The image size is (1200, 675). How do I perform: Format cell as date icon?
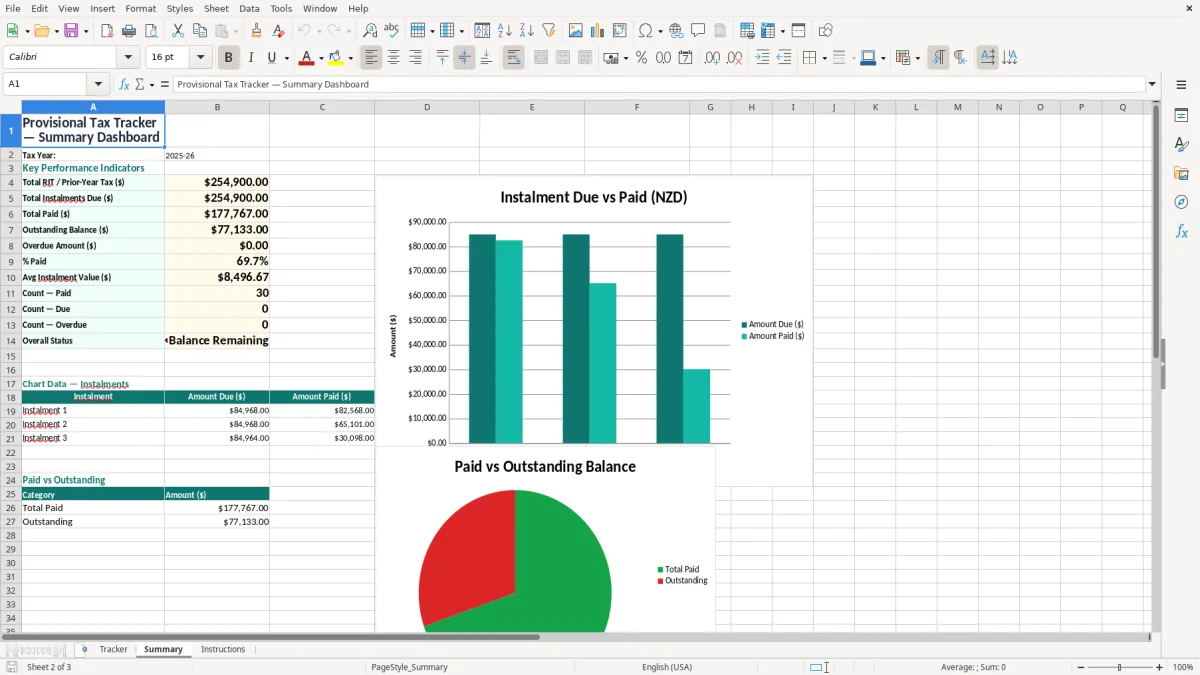click(x=686, y=58)
